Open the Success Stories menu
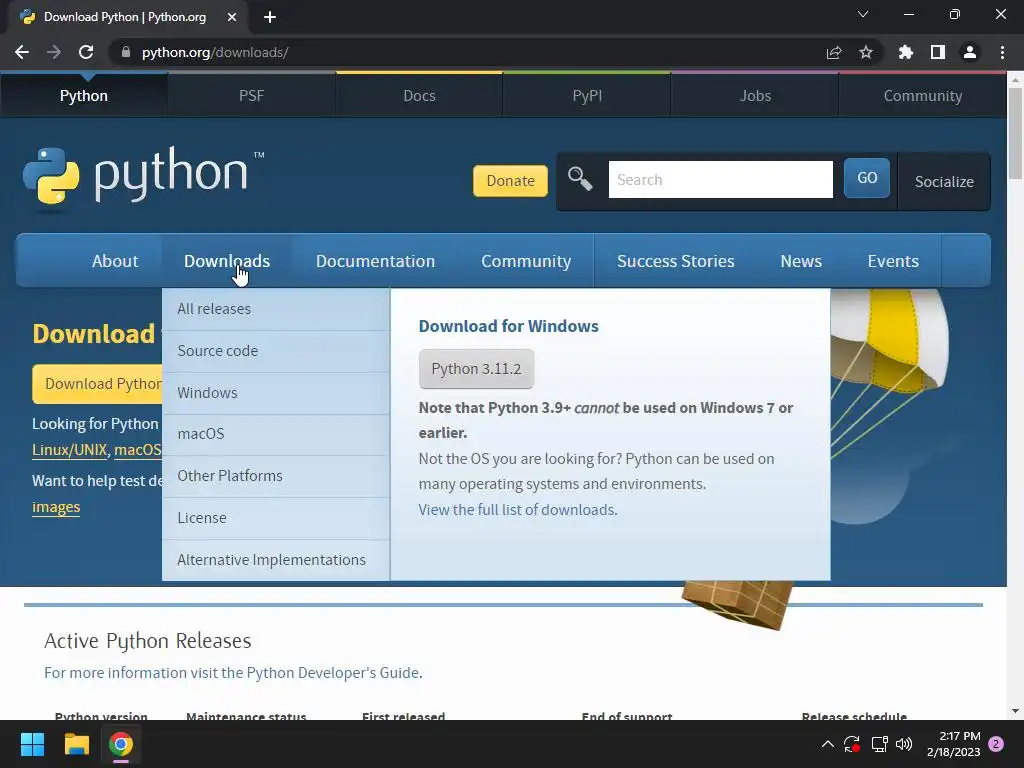The image size is (1024, 768). click(676, 261)
